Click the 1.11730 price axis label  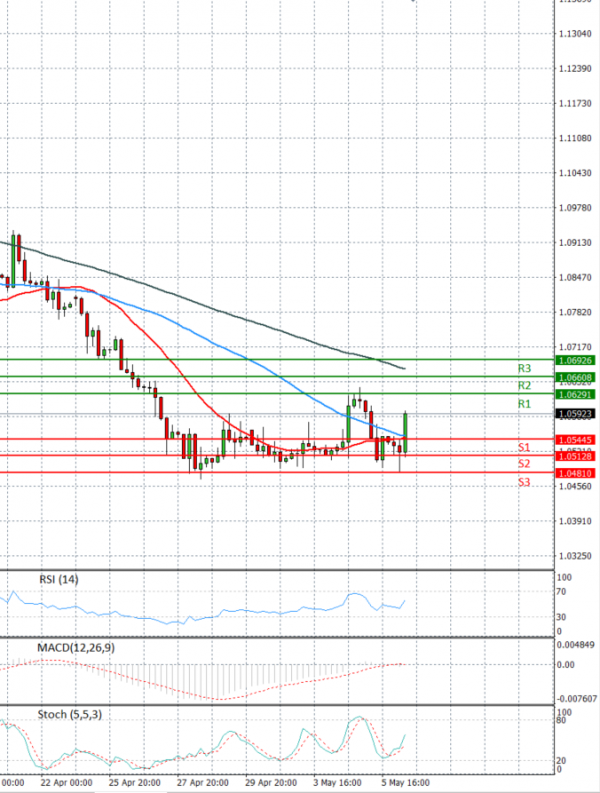(575, 104)
